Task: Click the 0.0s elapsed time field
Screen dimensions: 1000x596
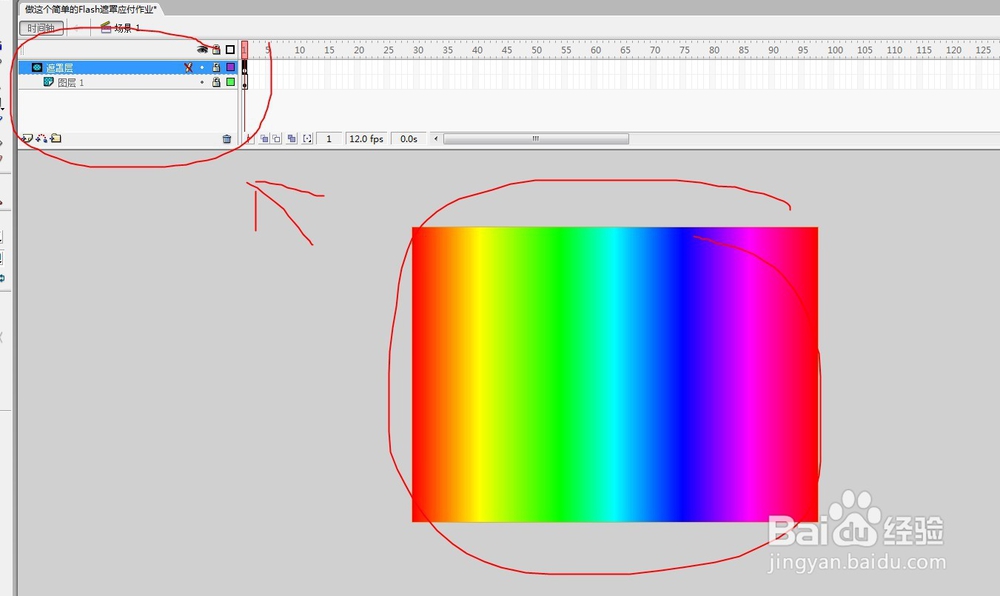Action: pos(409,138)
